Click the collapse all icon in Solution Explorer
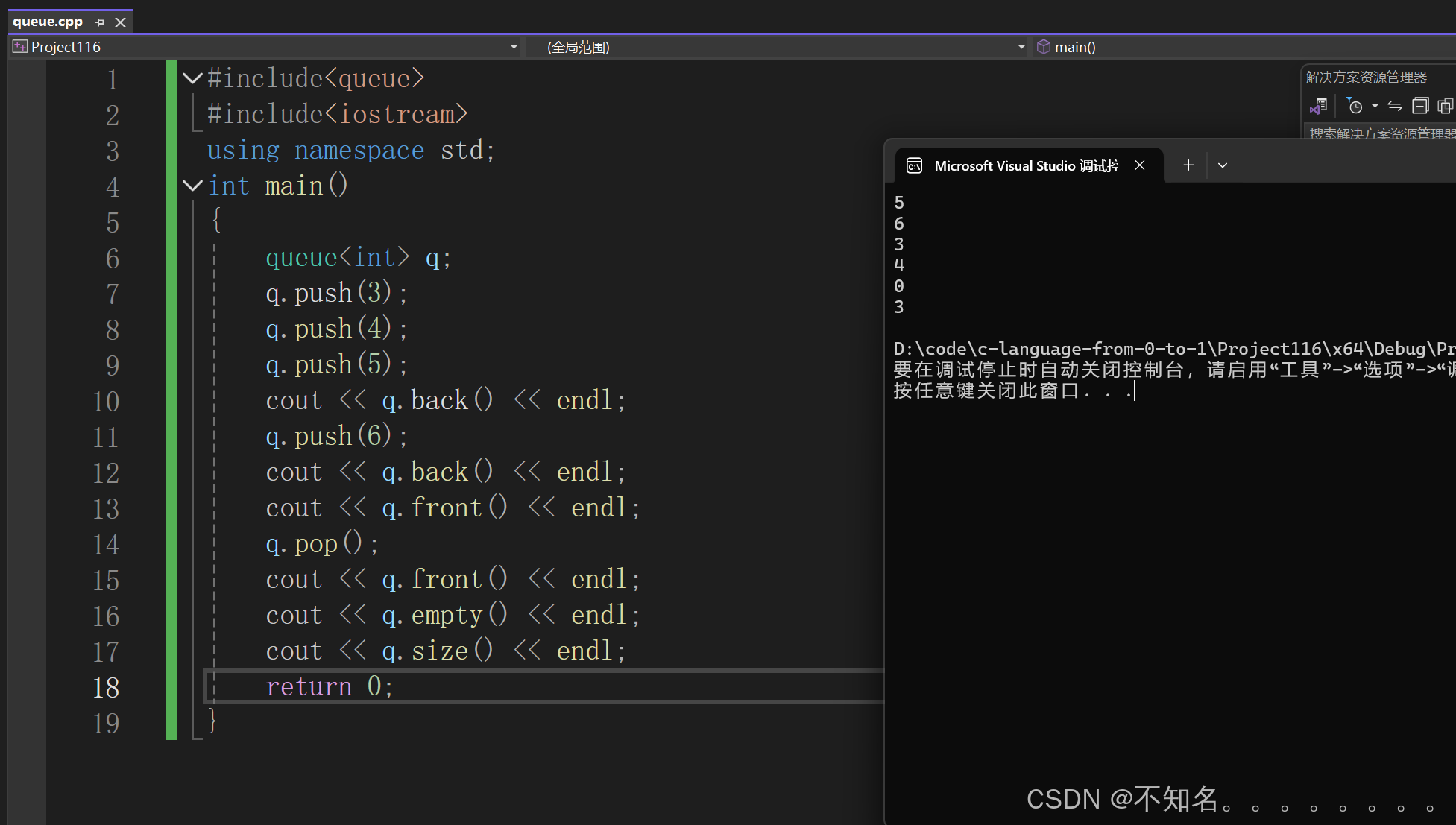Image resolution: width=1456 pixels, height=825 pixels. coord(1420,106)
